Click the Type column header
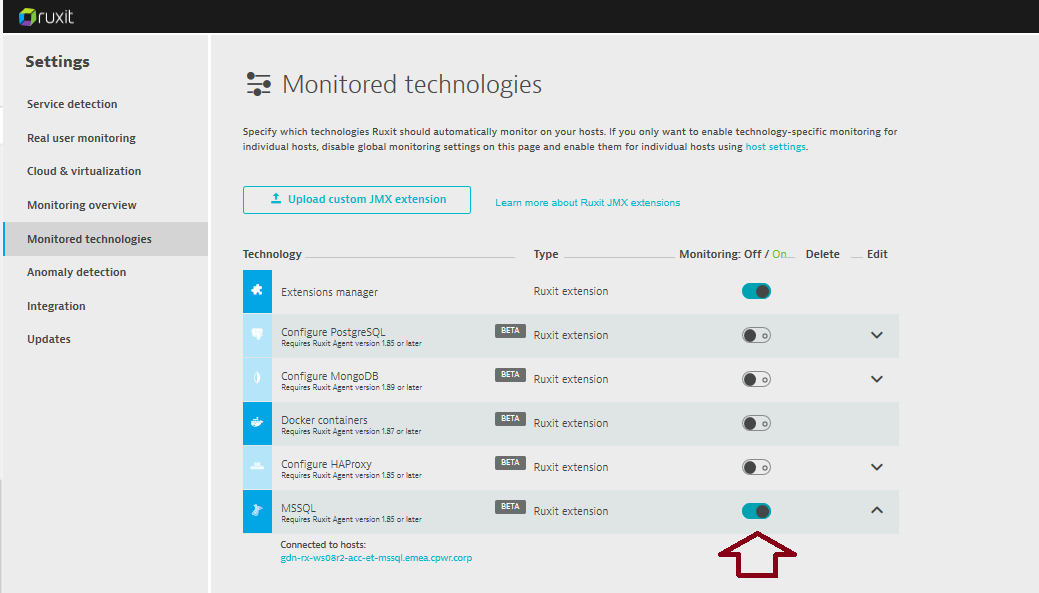The width and height of the screenshot is (1039, 593). [x=546, y=254]
